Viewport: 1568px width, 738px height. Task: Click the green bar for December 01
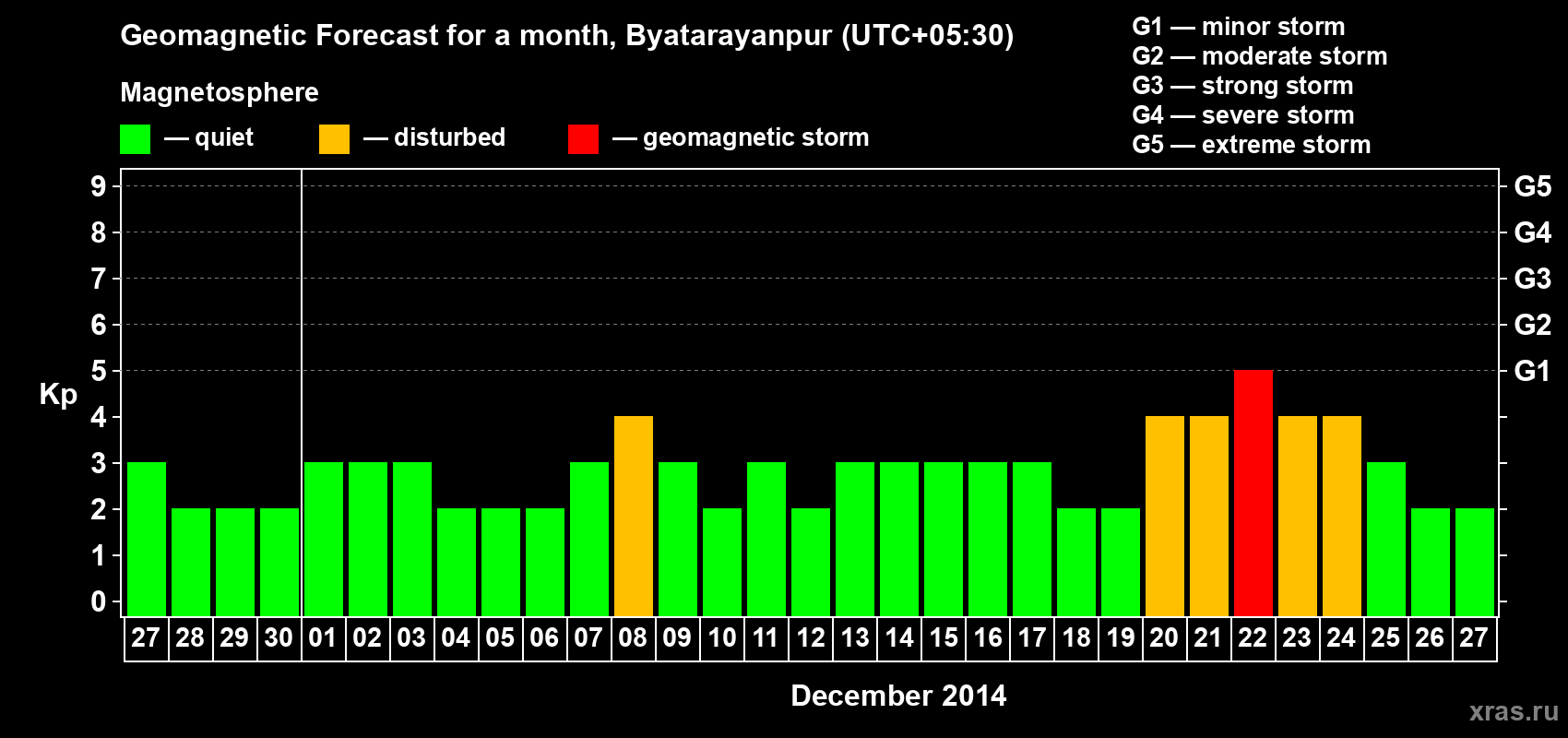(x=324, y=539)
